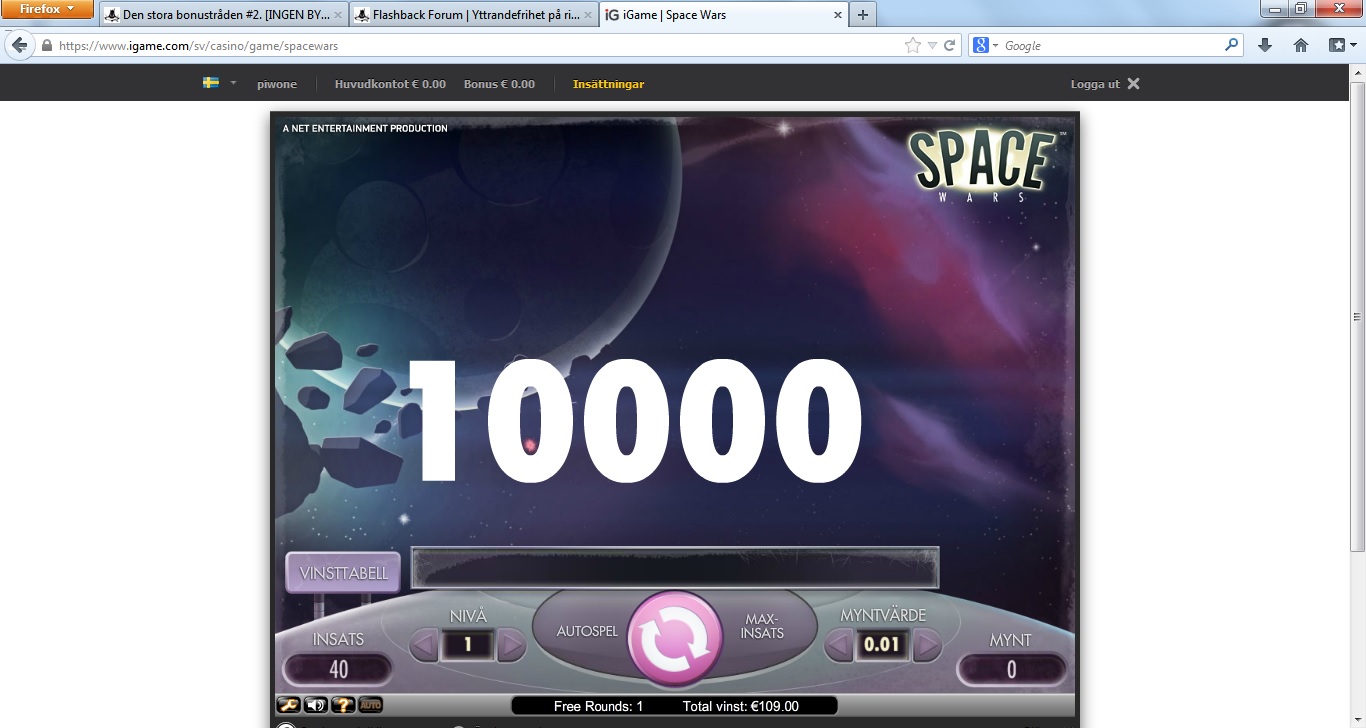
Task: Click the padlock site identity icon
Action: (x=45, y=45)
